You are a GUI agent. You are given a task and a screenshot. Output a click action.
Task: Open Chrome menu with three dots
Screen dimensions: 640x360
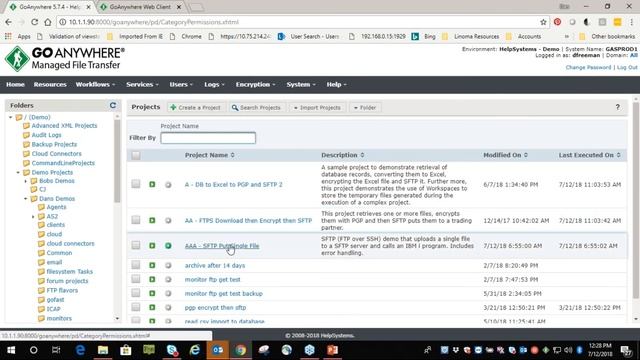(631, 22)
